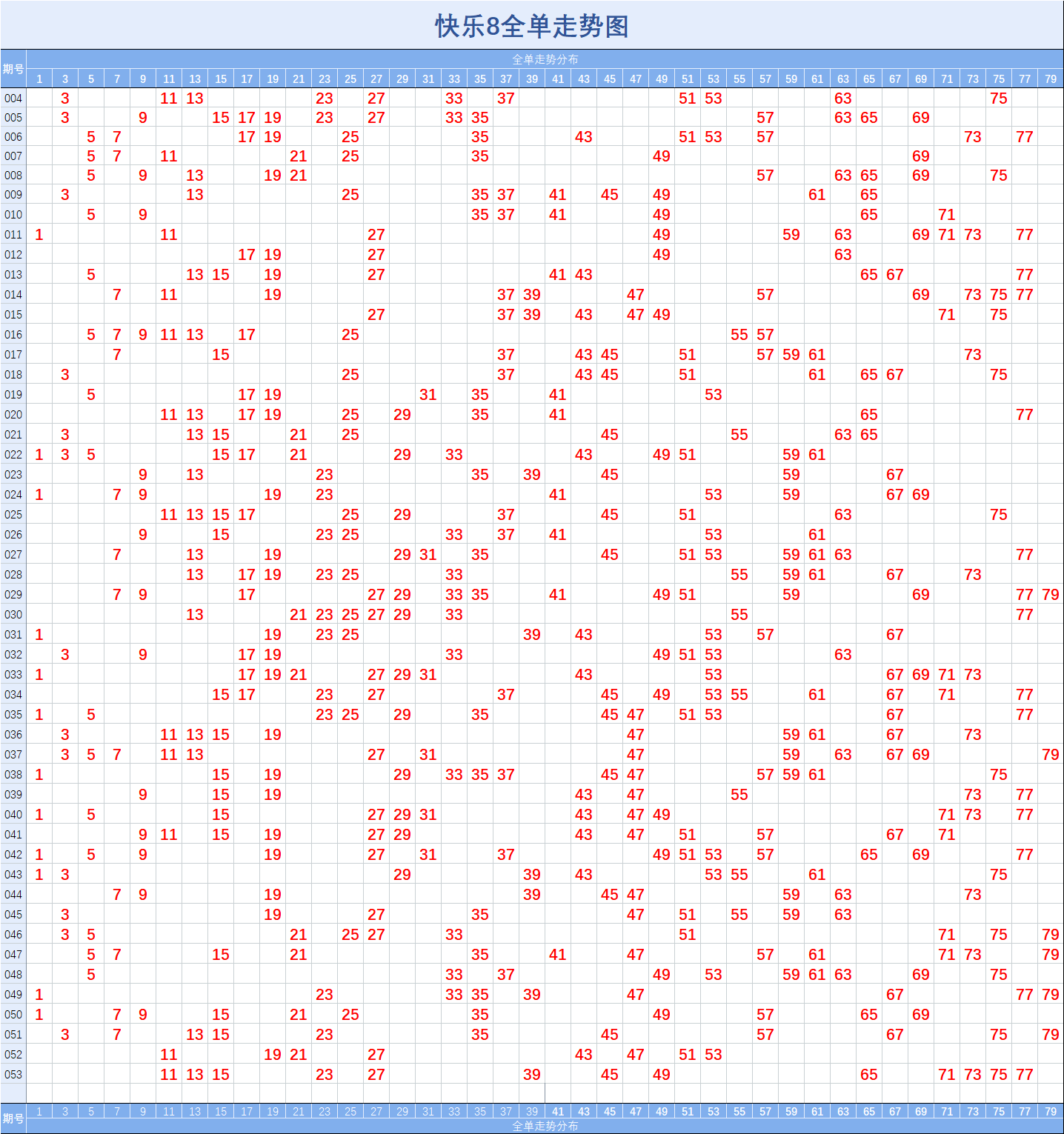The height and width of the screenshot is (1134, 1064).
Task: Click the top 全单走势分布 banner label
Action: 545,59
